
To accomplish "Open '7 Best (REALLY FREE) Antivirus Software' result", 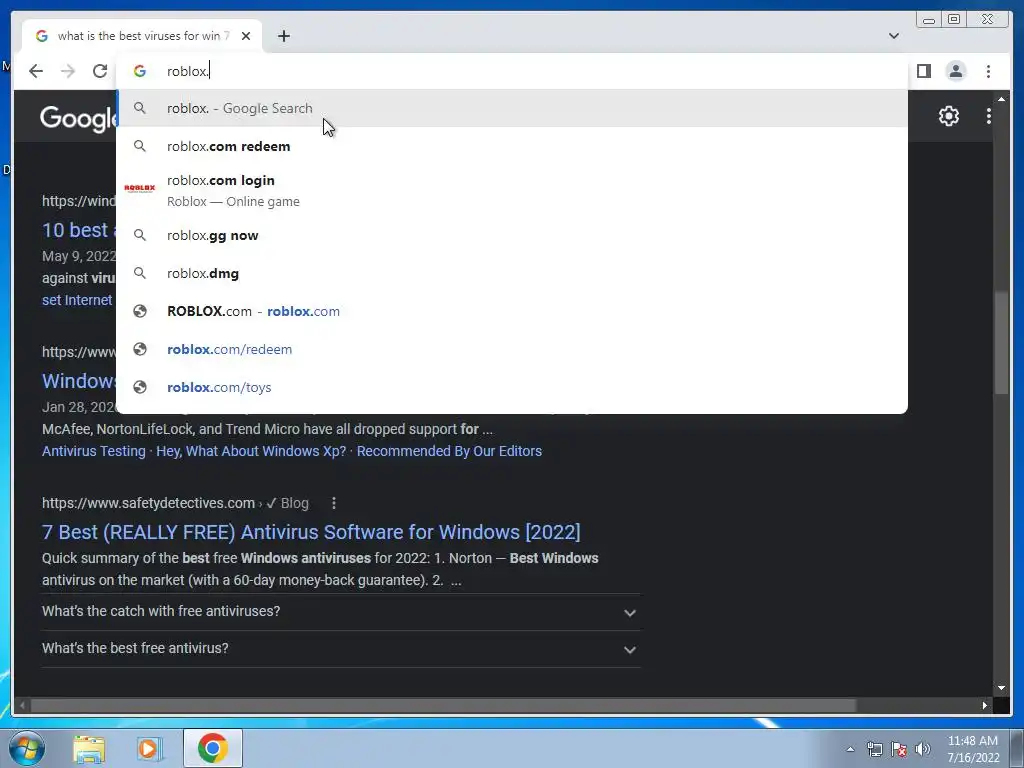I will [311, 532].
